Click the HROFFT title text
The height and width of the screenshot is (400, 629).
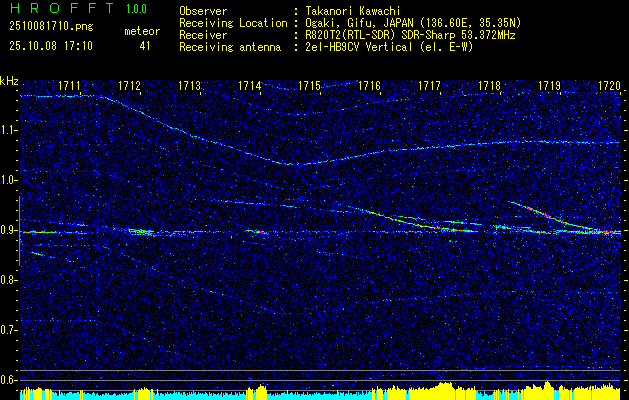click(61, 8)
